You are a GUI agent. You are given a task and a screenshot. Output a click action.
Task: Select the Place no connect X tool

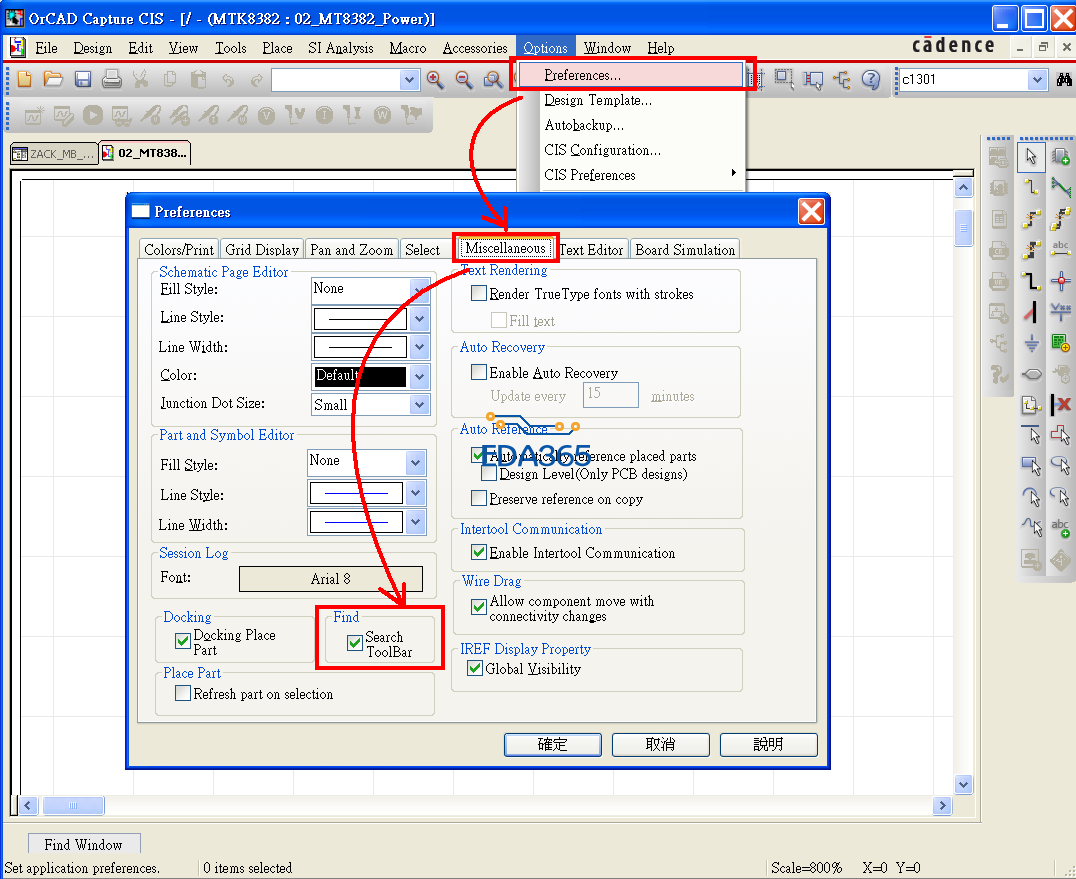1061,404
